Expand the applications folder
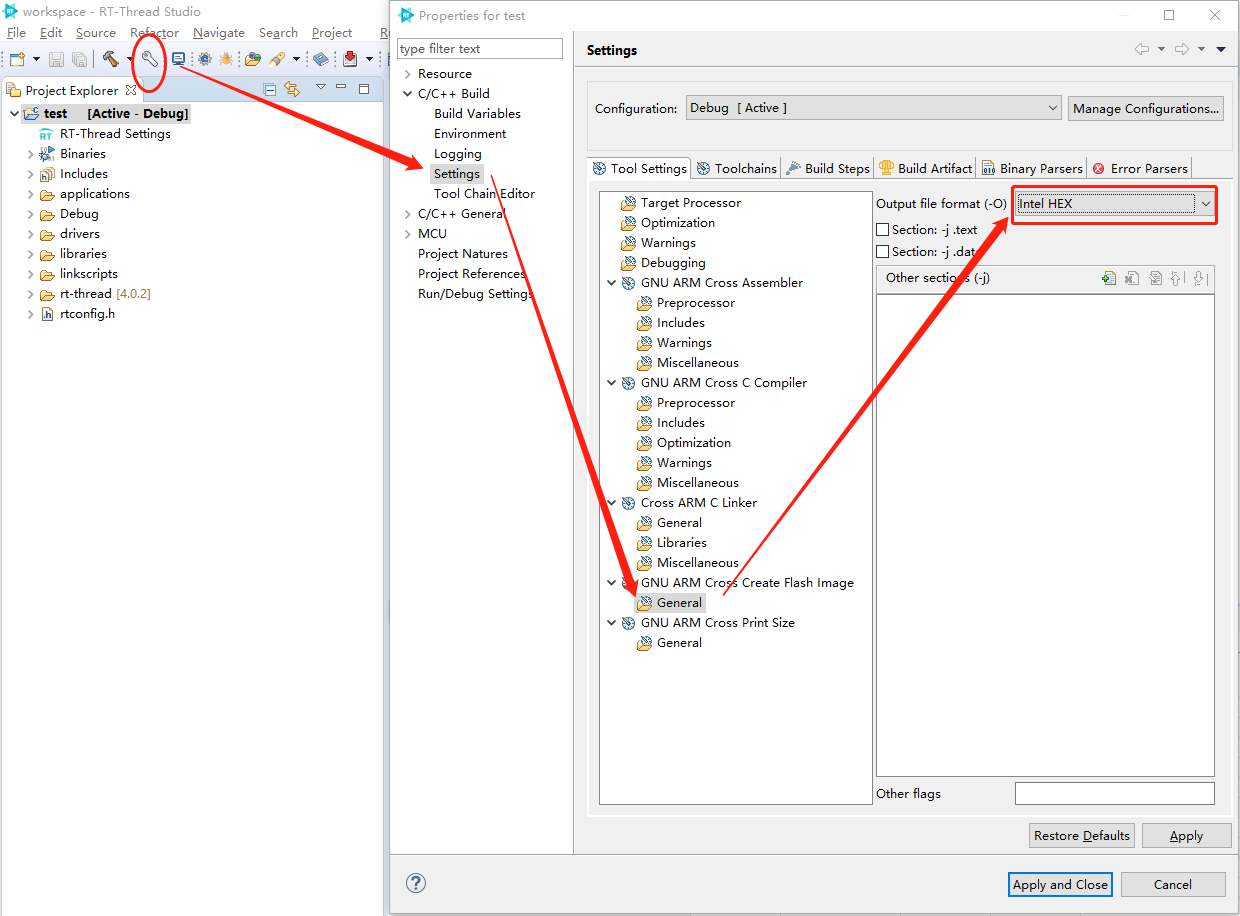Screen dimensions: 1240x916 [x=30, y=194]
